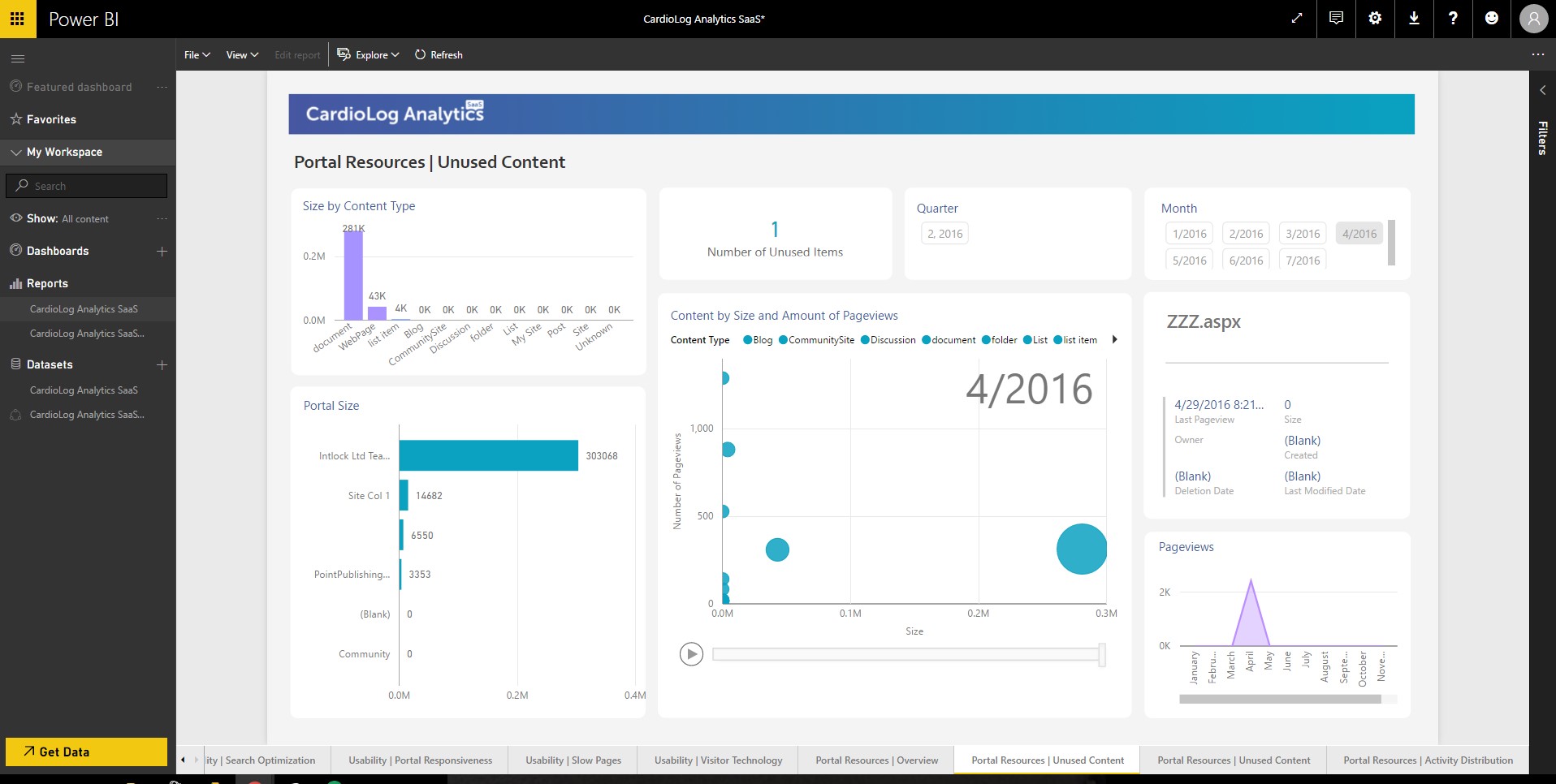
Task: Click ellipsis next to Show All content
Action: [162, 218]
